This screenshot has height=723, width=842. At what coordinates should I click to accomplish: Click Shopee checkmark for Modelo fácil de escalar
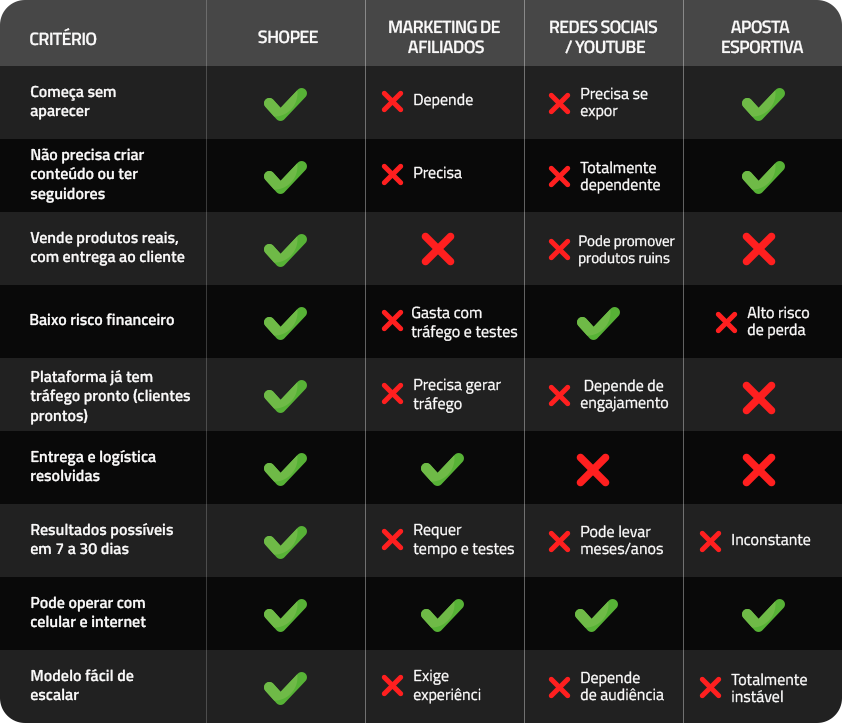[285, 688]
